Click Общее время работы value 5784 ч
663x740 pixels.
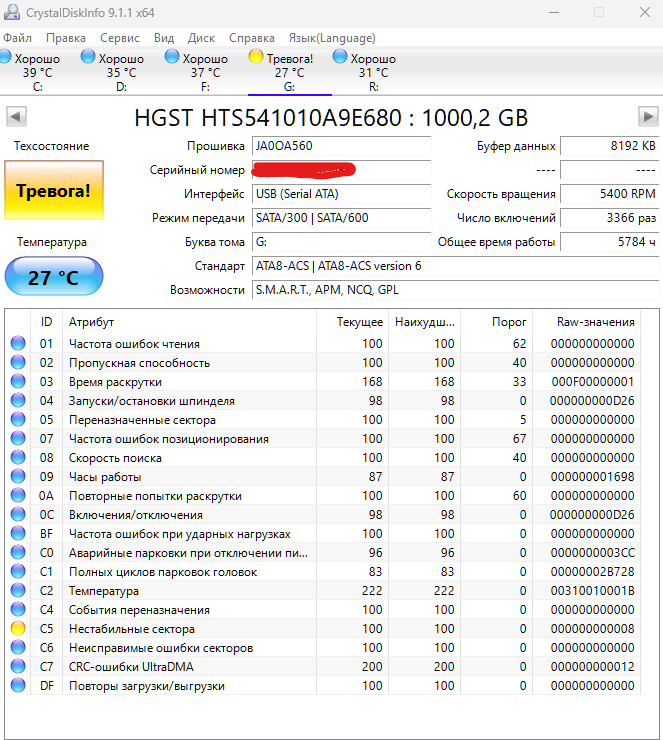coord(609,242)
